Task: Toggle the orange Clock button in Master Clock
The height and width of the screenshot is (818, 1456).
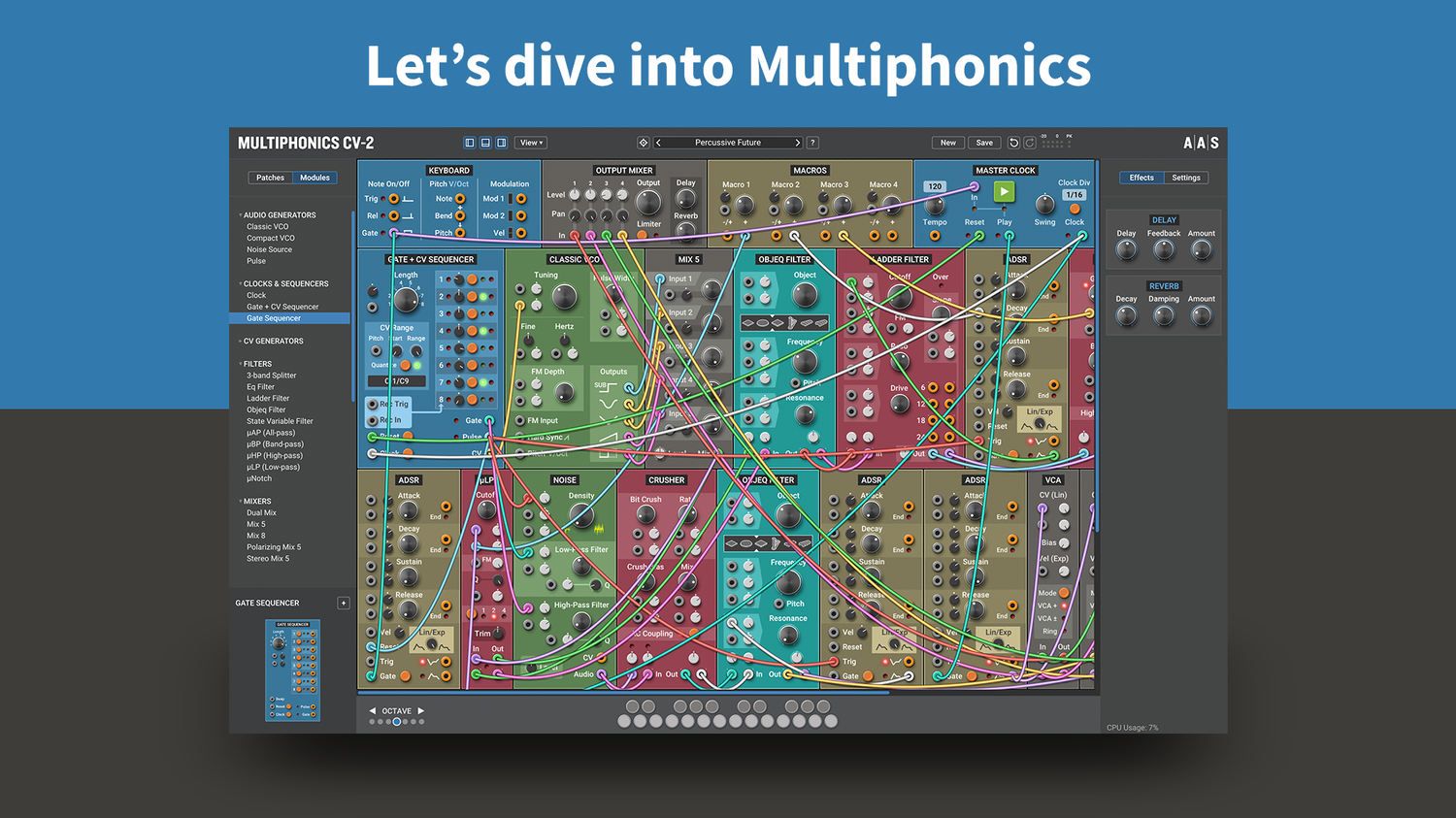Action: pyautogui.click(x=1075, y=209)
